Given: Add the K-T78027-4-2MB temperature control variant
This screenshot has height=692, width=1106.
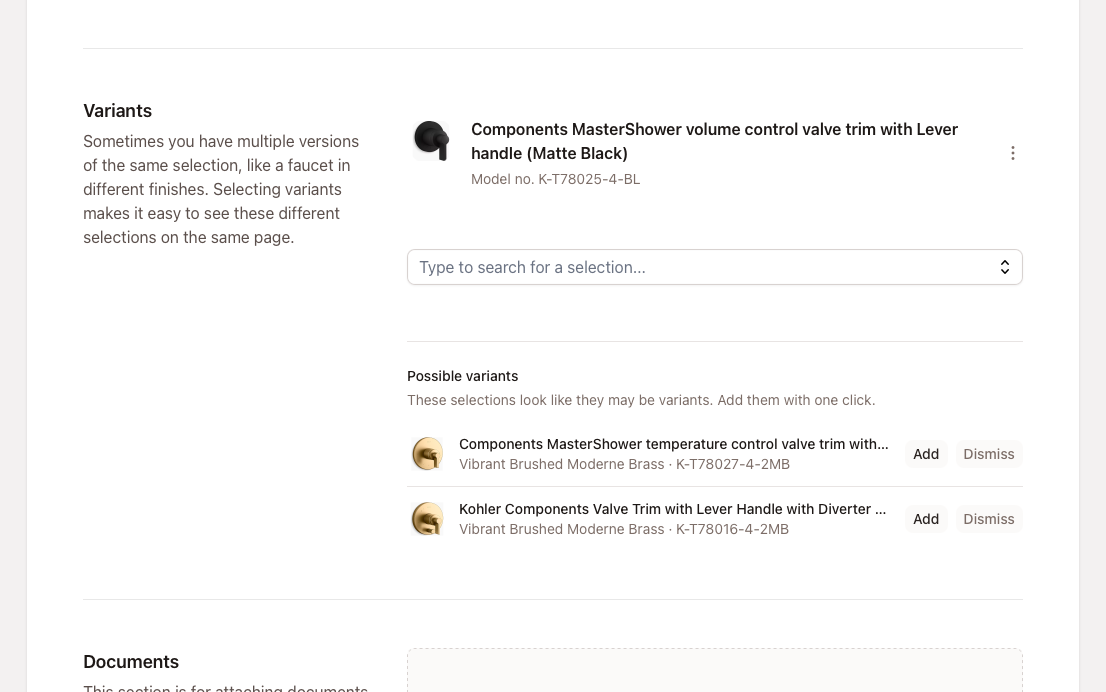Looking at the screenshot, I should point(925,454).
